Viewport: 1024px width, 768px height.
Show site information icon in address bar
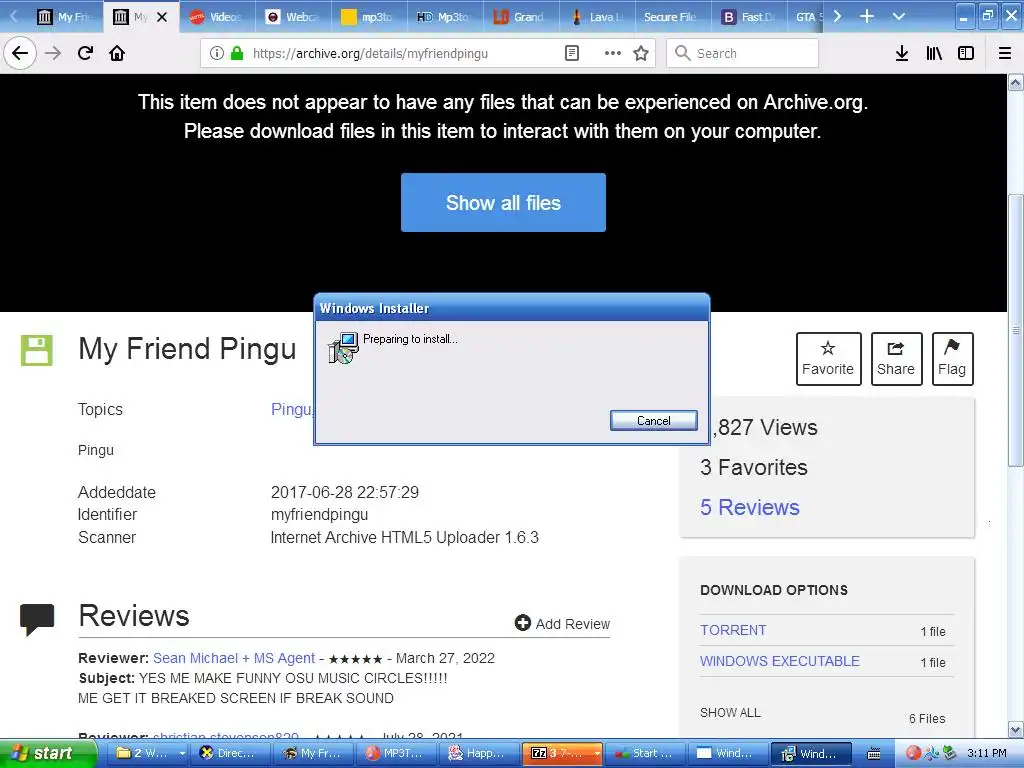216,53
